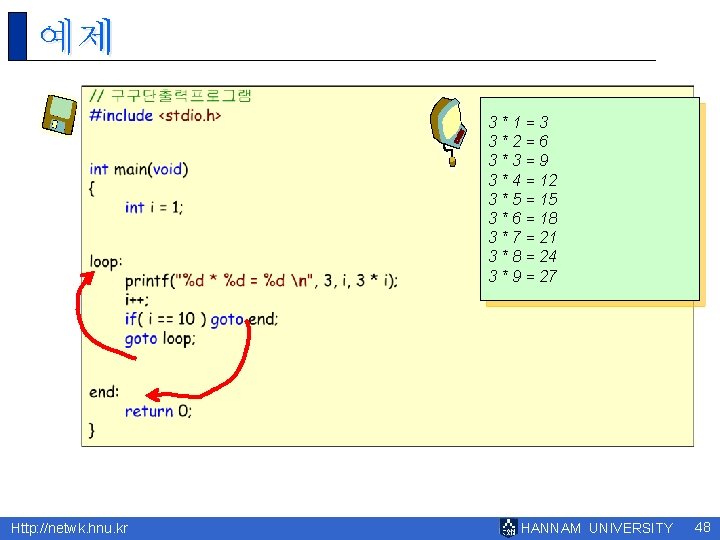Click output line '3 * 8 = 24'
720x540 pixels.
click(x=523, y=256)
